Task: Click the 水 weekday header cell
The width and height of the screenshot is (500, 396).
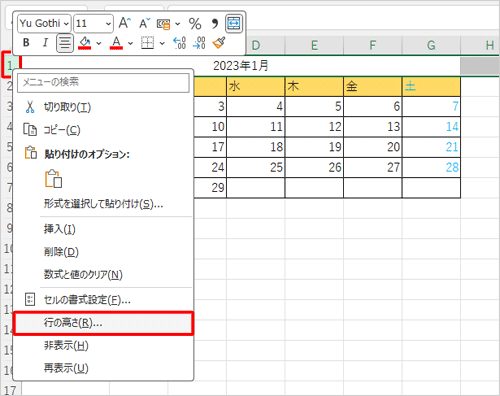Action: click(256, 87)
